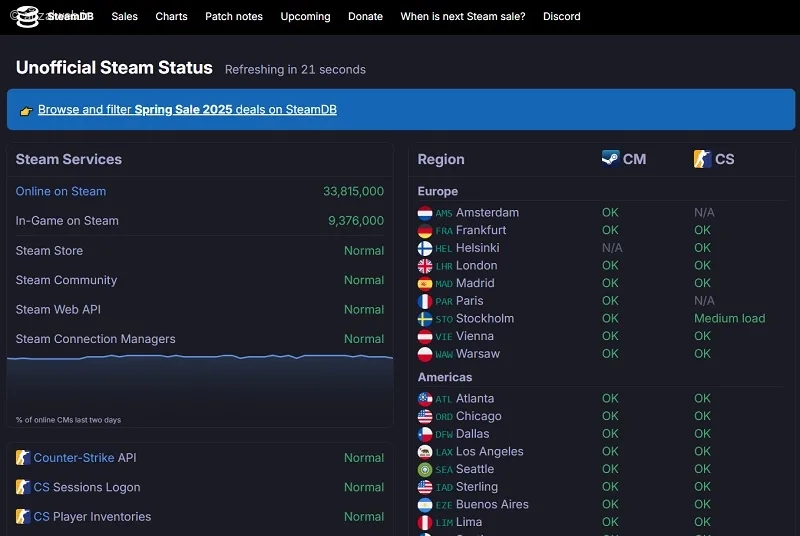Open the Discord navigation link
This screenshot has height=536, width=800.
coord(561,16)
